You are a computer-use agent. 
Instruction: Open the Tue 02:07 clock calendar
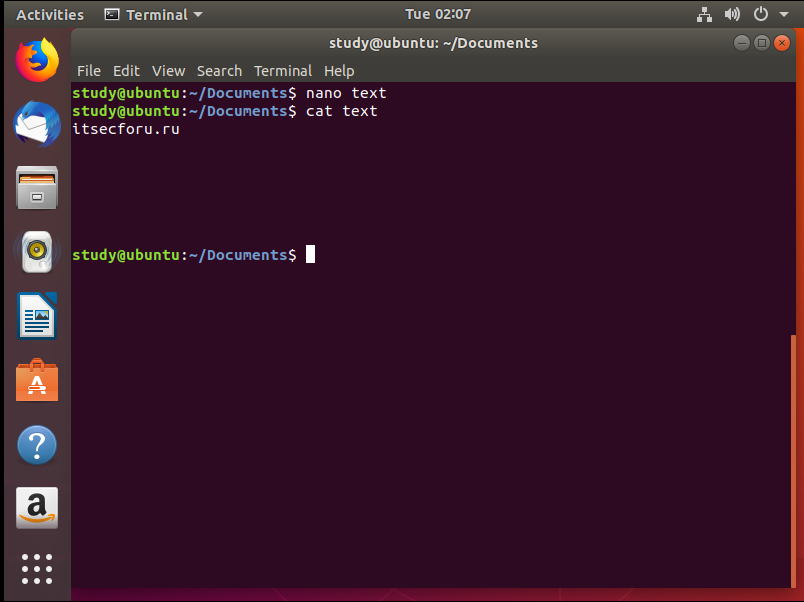point(437,15)
